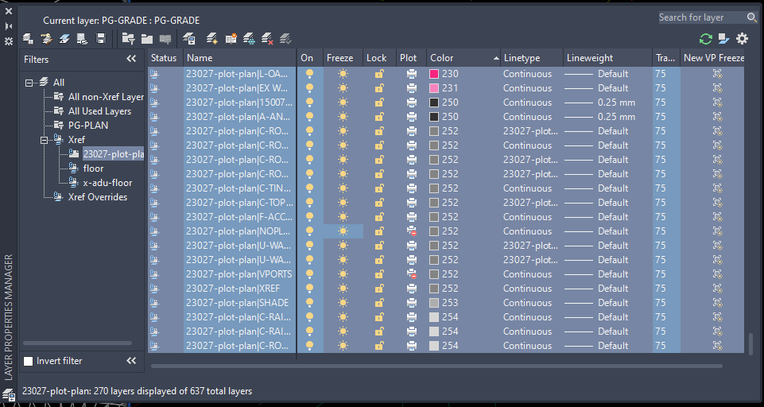Click the palette auto-hide icon on left strip

tap(9, 26)
